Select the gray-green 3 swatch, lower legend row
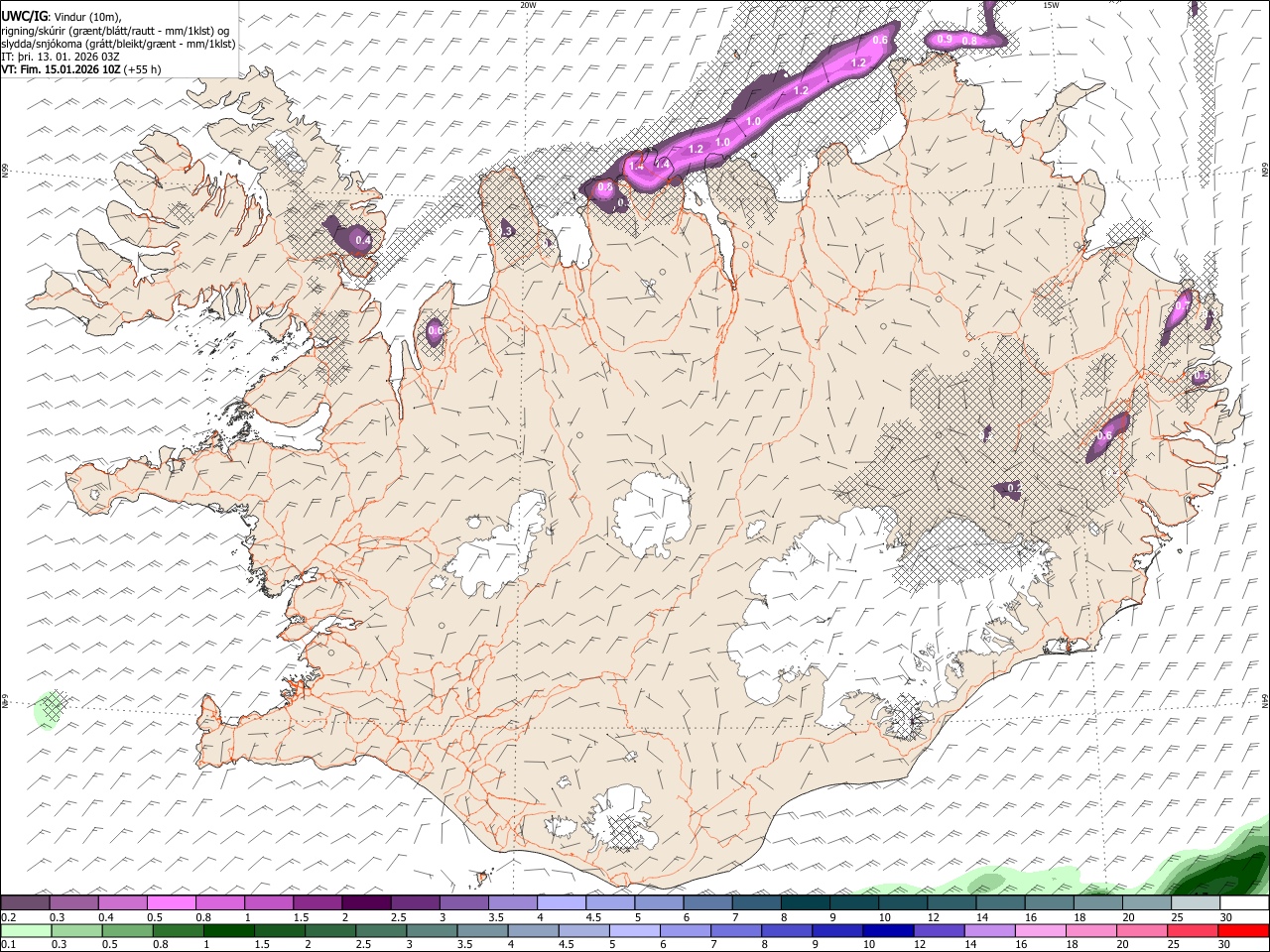The width and height of the screenshot is (1270, 952). pyautogui.click(x=433, y=930)
